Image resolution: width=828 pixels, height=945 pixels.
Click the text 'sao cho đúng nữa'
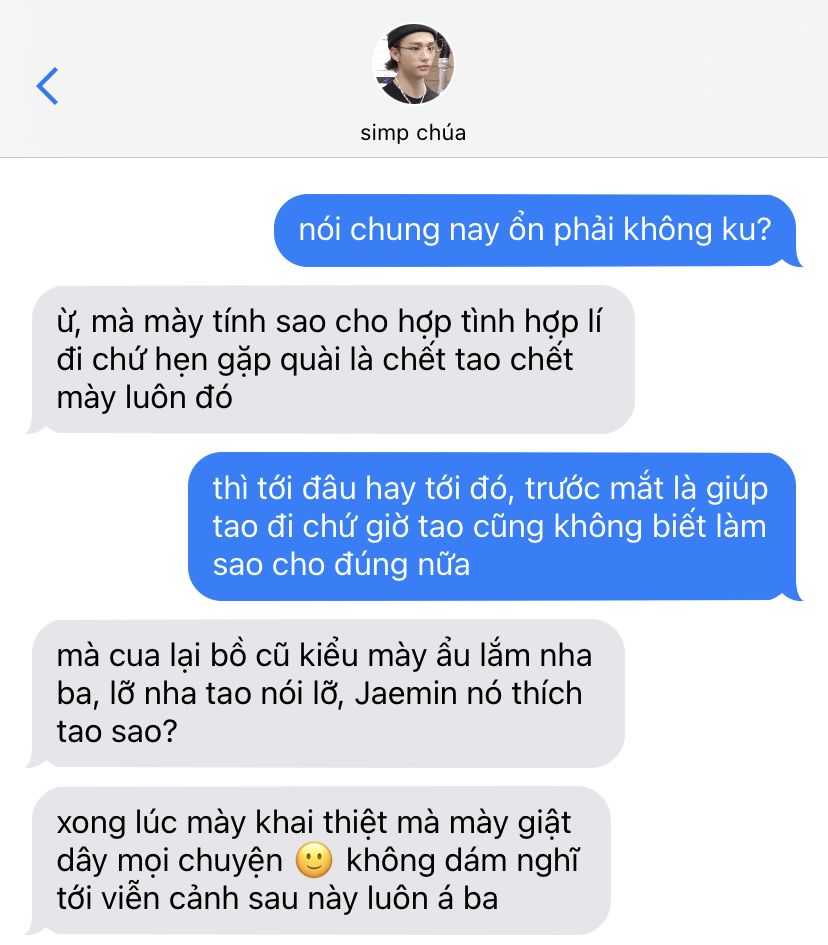[x=341, y=565]
